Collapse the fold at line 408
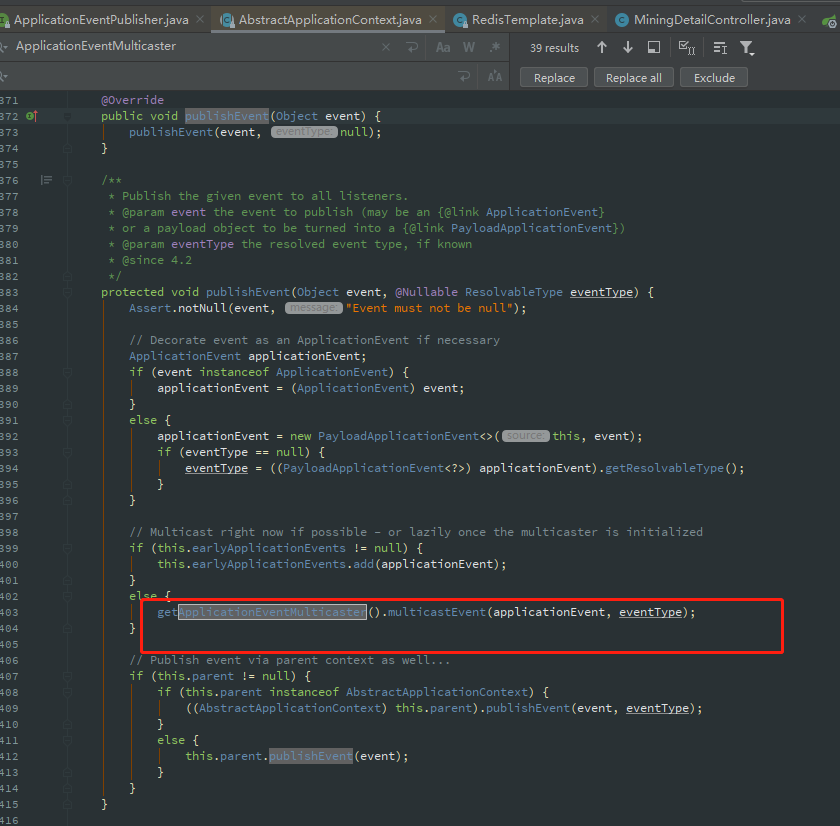This screenshot has height=826, width=840. [68, 692]
